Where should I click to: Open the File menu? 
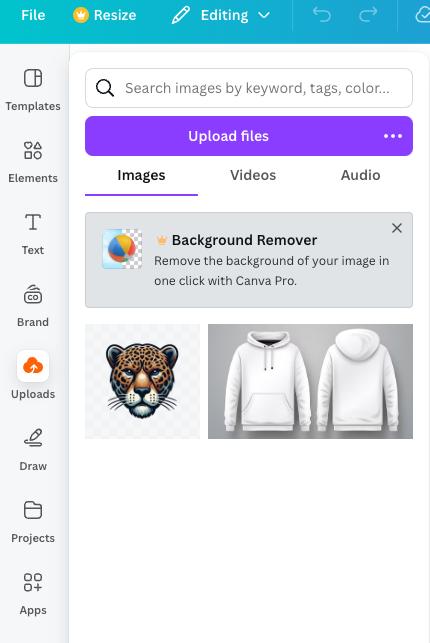[33, 15]
